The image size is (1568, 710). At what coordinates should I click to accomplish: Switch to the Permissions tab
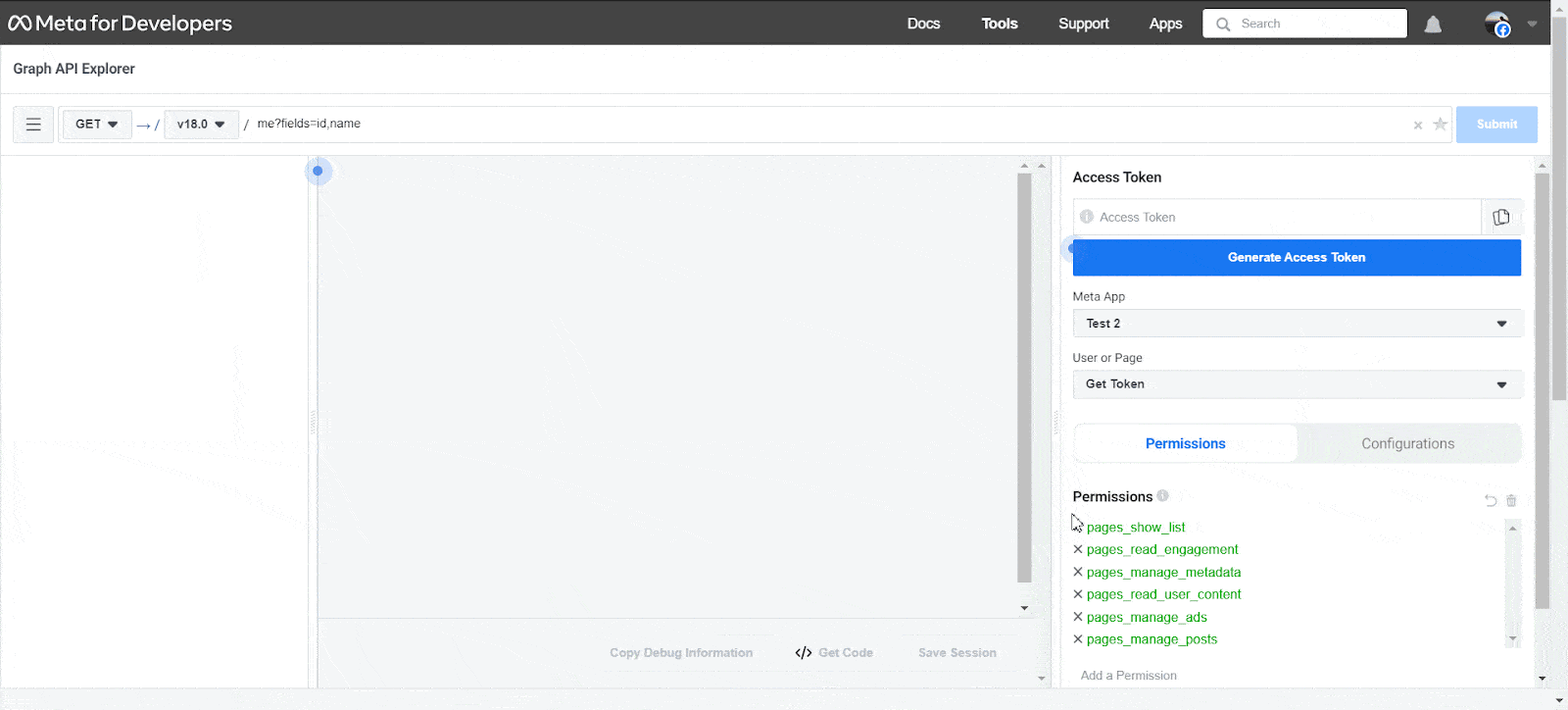point(1186,443)
